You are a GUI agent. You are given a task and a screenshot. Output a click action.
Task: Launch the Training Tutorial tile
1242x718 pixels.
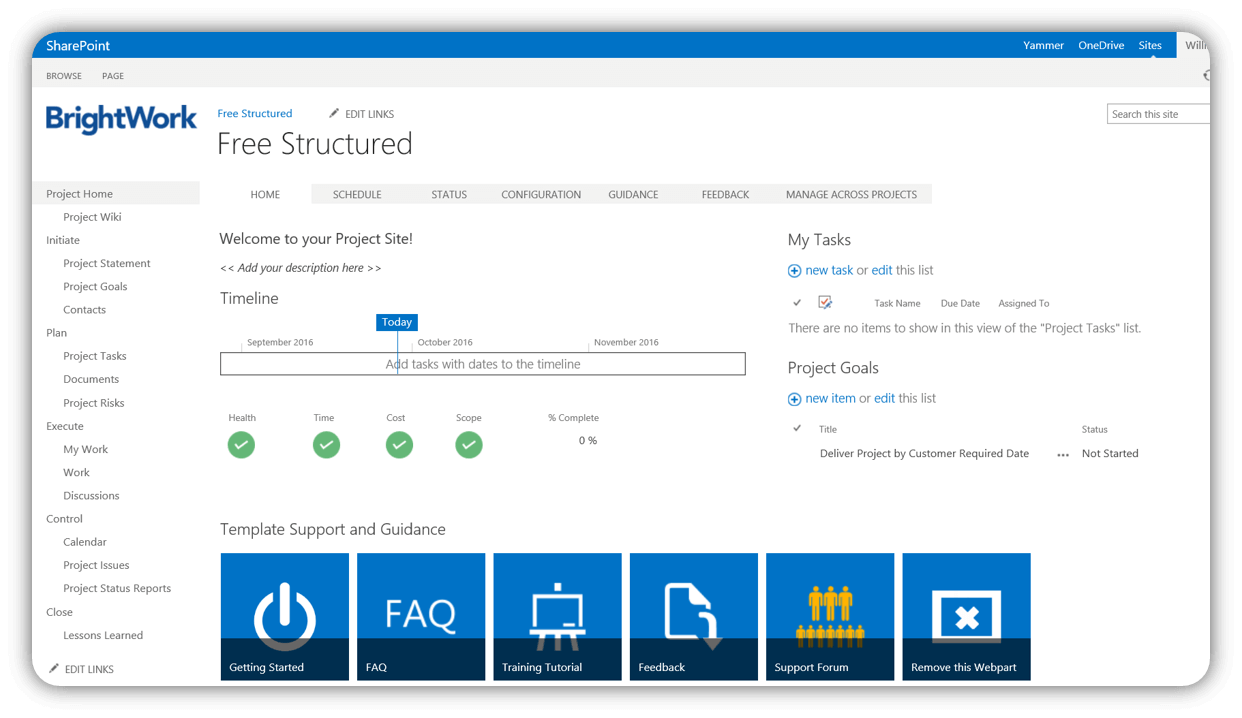pos(557,616)
